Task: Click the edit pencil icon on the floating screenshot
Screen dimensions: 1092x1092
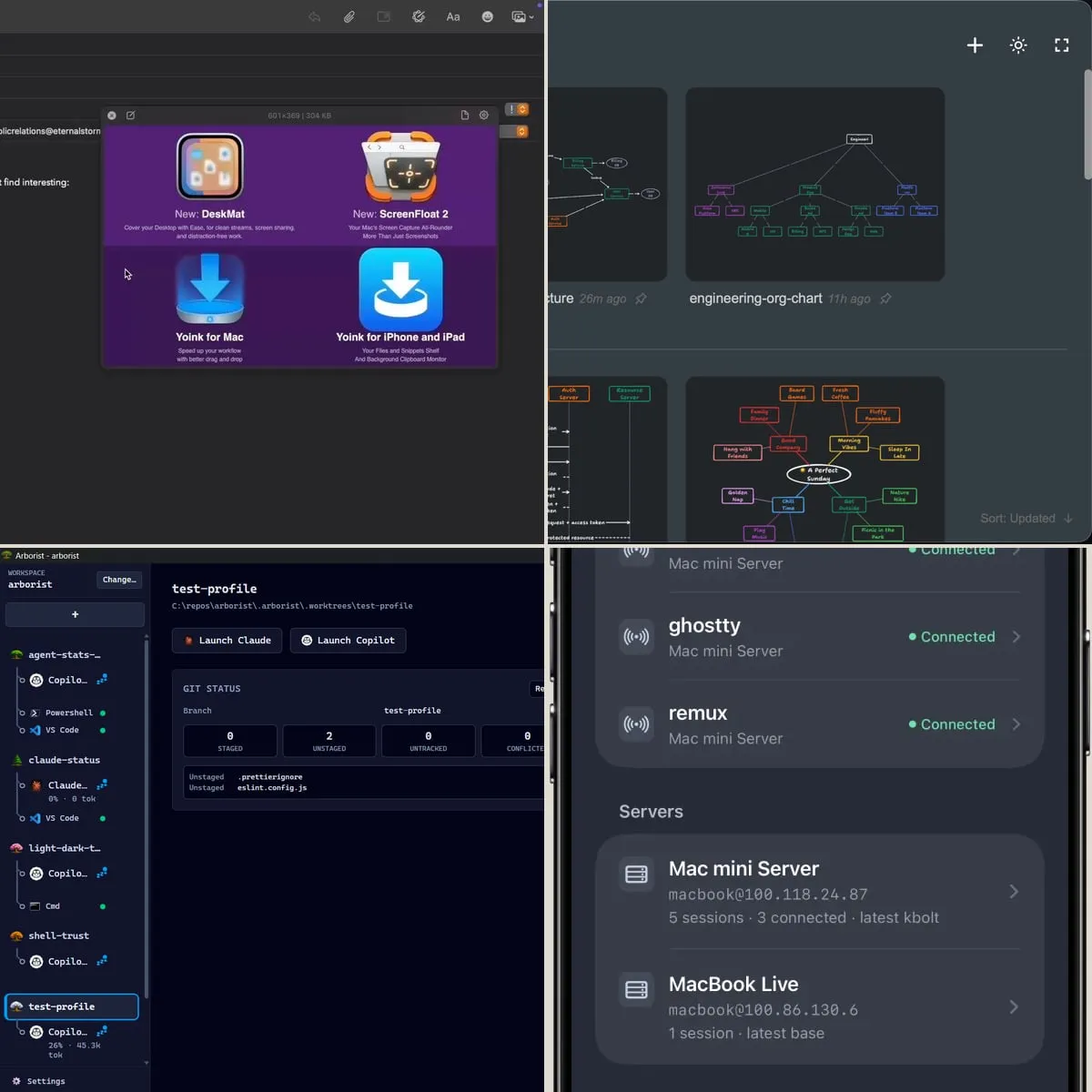Action: (x=130, y=116)
